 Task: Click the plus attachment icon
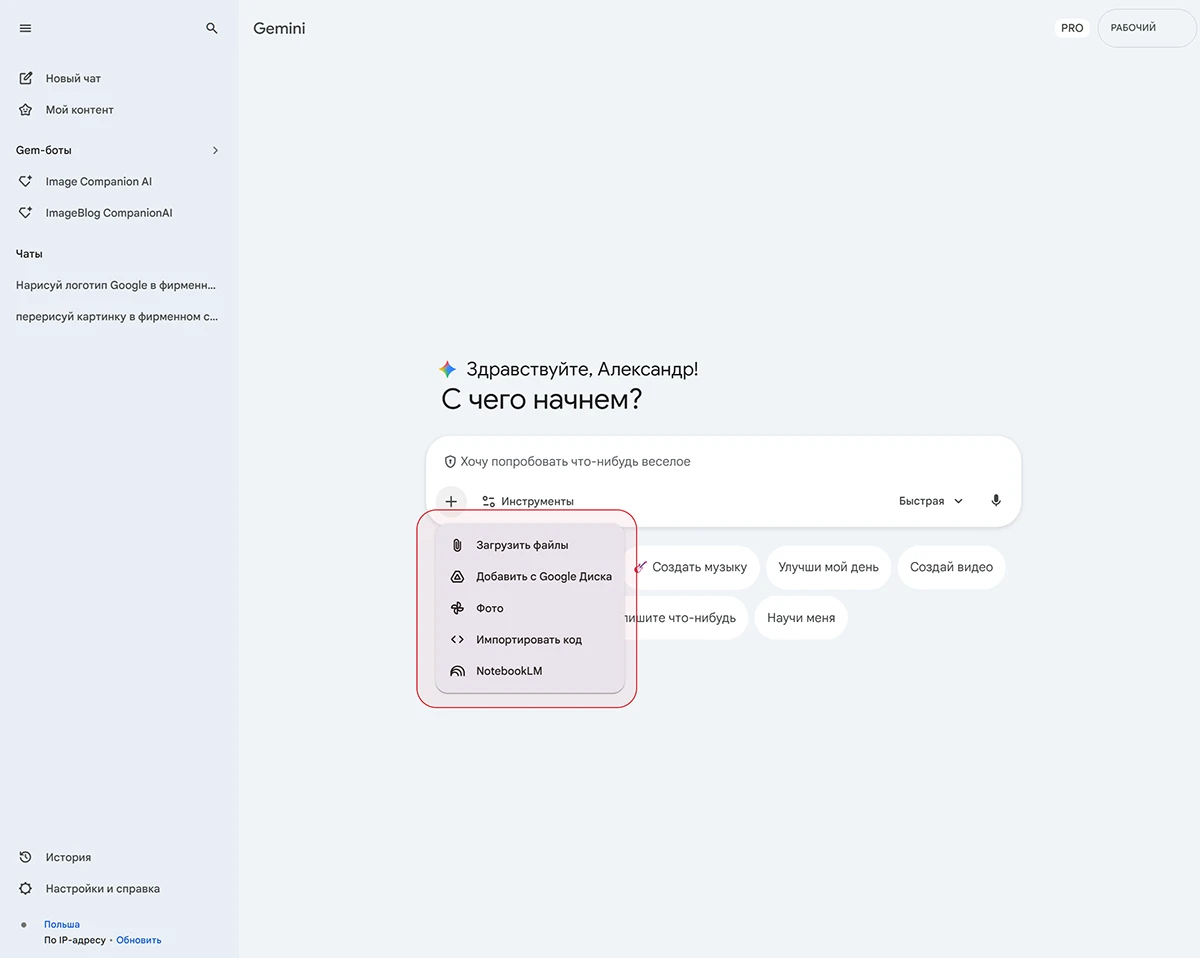pos(451,501)
